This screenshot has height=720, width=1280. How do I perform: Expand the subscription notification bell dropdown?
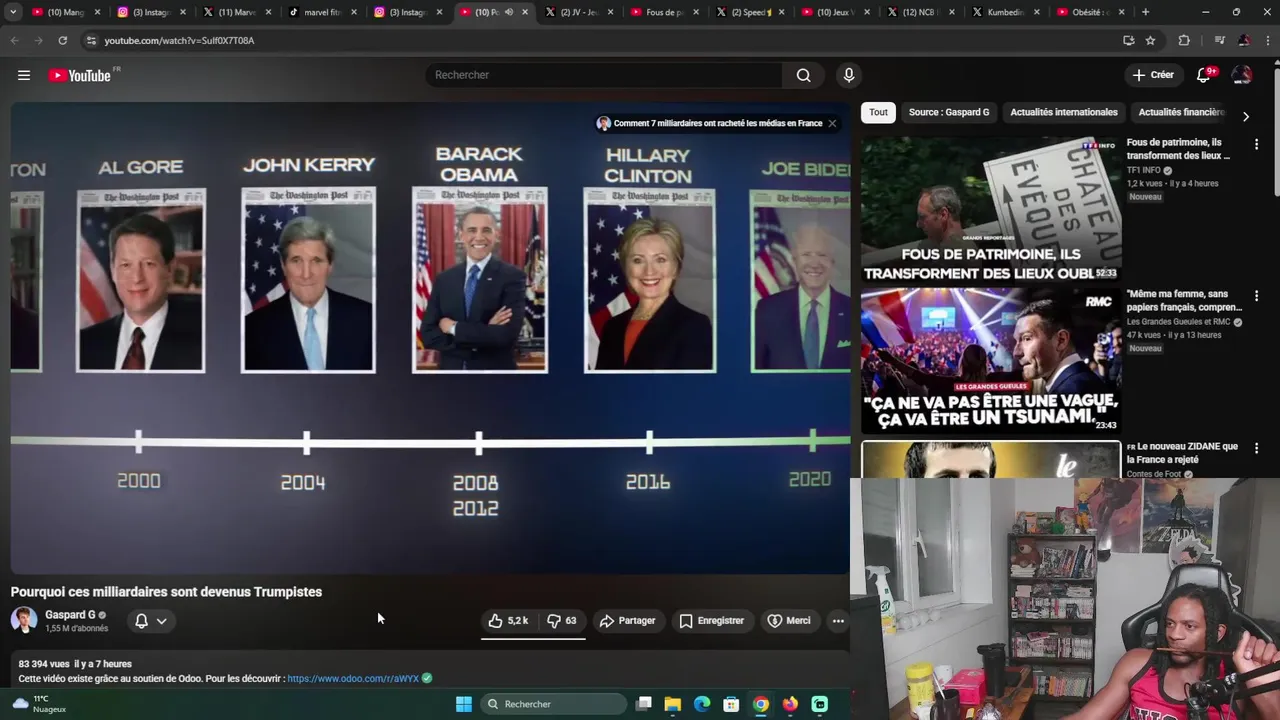click(151, 621)
